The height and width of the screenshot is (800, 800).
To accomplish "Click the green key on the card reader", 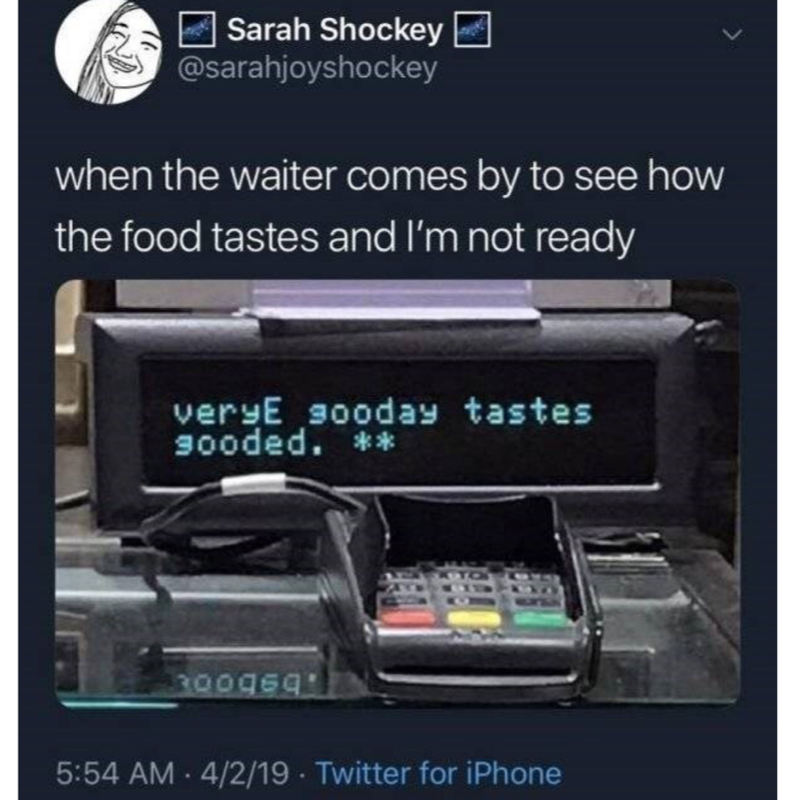I will (x=539, y=618).
